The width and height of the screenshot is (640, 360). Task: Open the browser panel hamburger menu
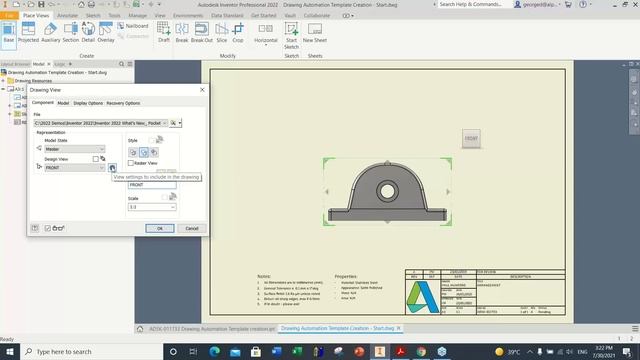(130, 64)
